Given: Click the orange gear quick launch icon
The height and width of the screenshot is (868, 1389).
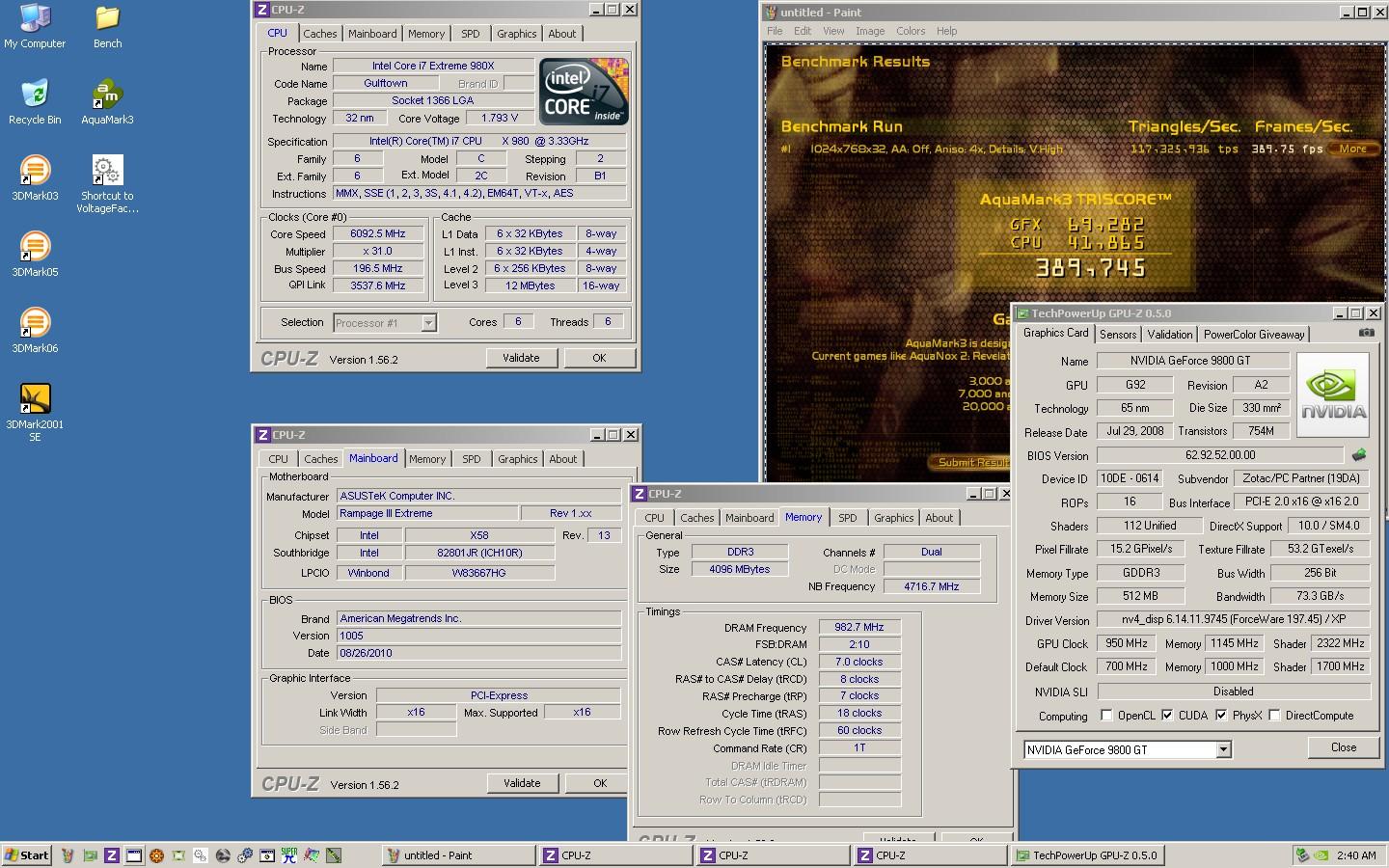Looking at the screenshot, I should tap(156, 855).
